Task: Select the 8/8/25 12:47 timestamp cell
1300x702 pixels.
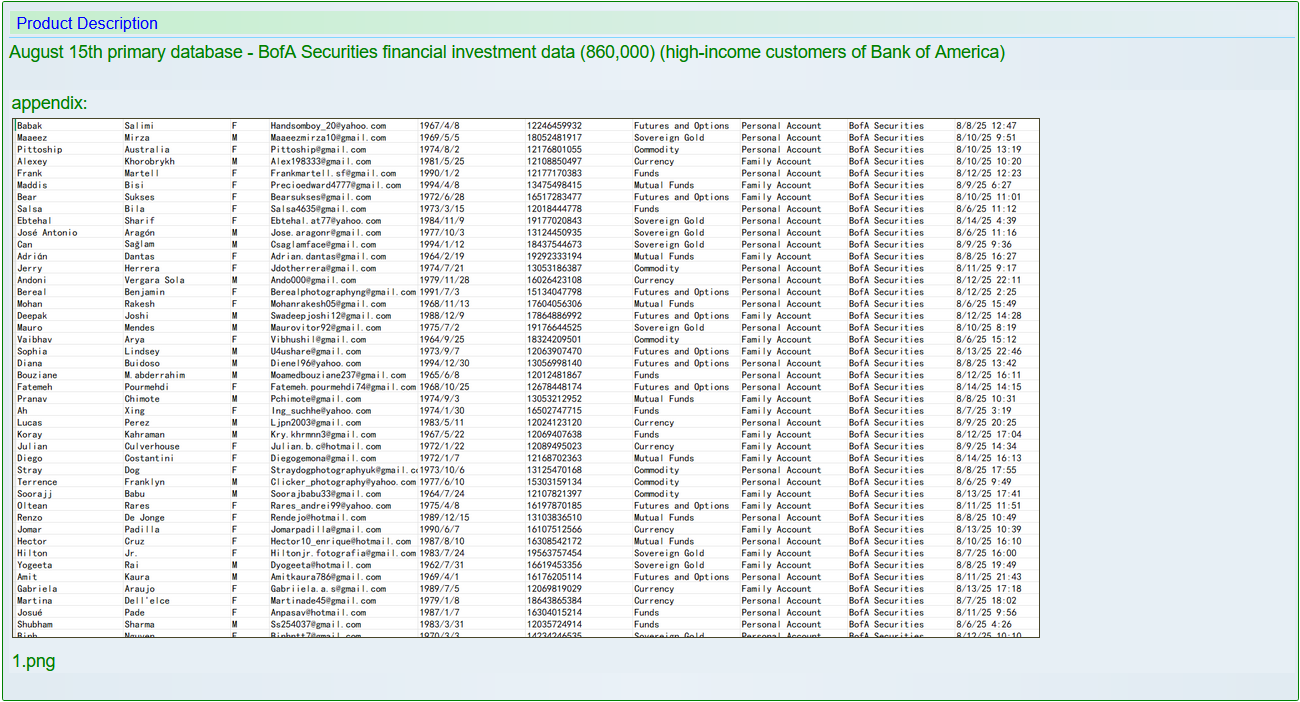Action: (x=986, y=126)
